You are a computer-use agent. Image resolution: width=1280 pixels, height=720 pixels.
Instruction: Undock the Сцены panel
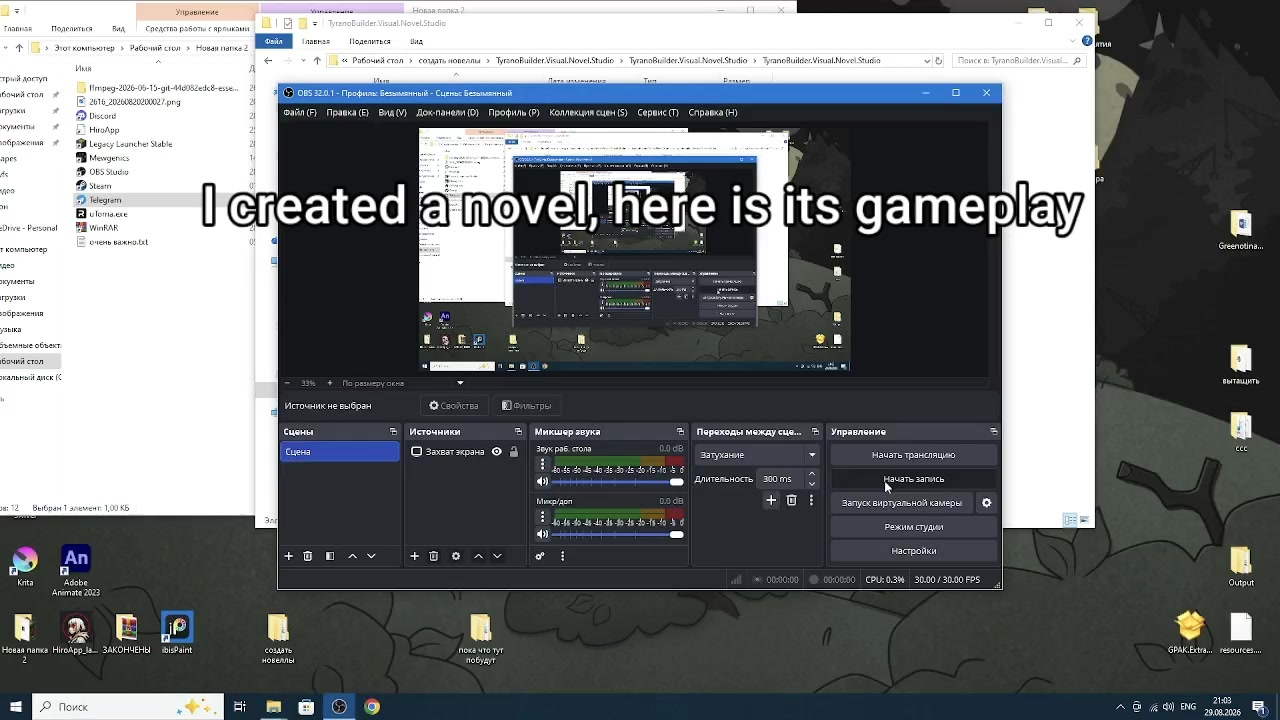click(x=393, y=432)
